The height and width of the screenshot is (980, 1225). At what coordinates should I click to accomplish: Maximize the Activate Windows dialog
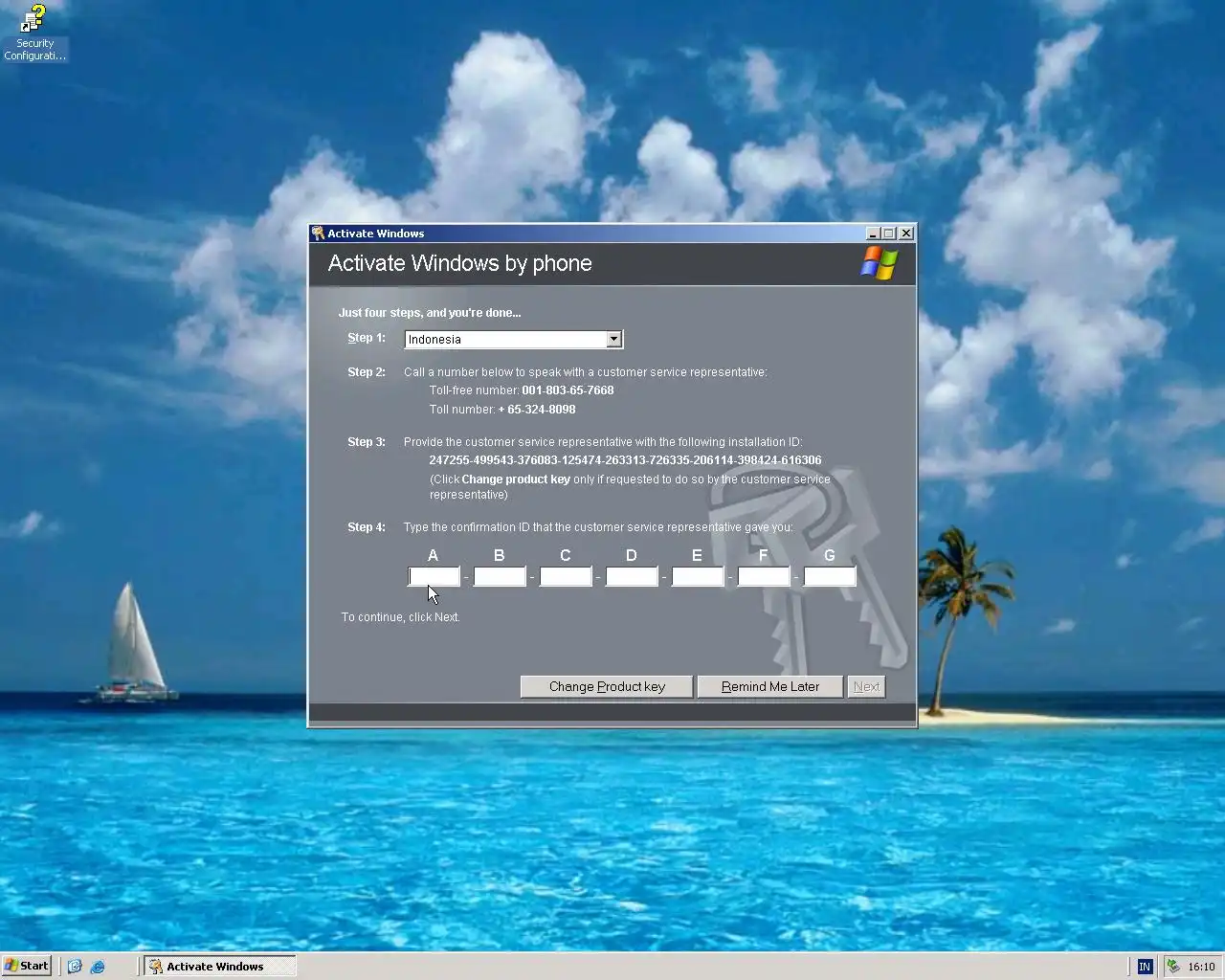(888, 234)
